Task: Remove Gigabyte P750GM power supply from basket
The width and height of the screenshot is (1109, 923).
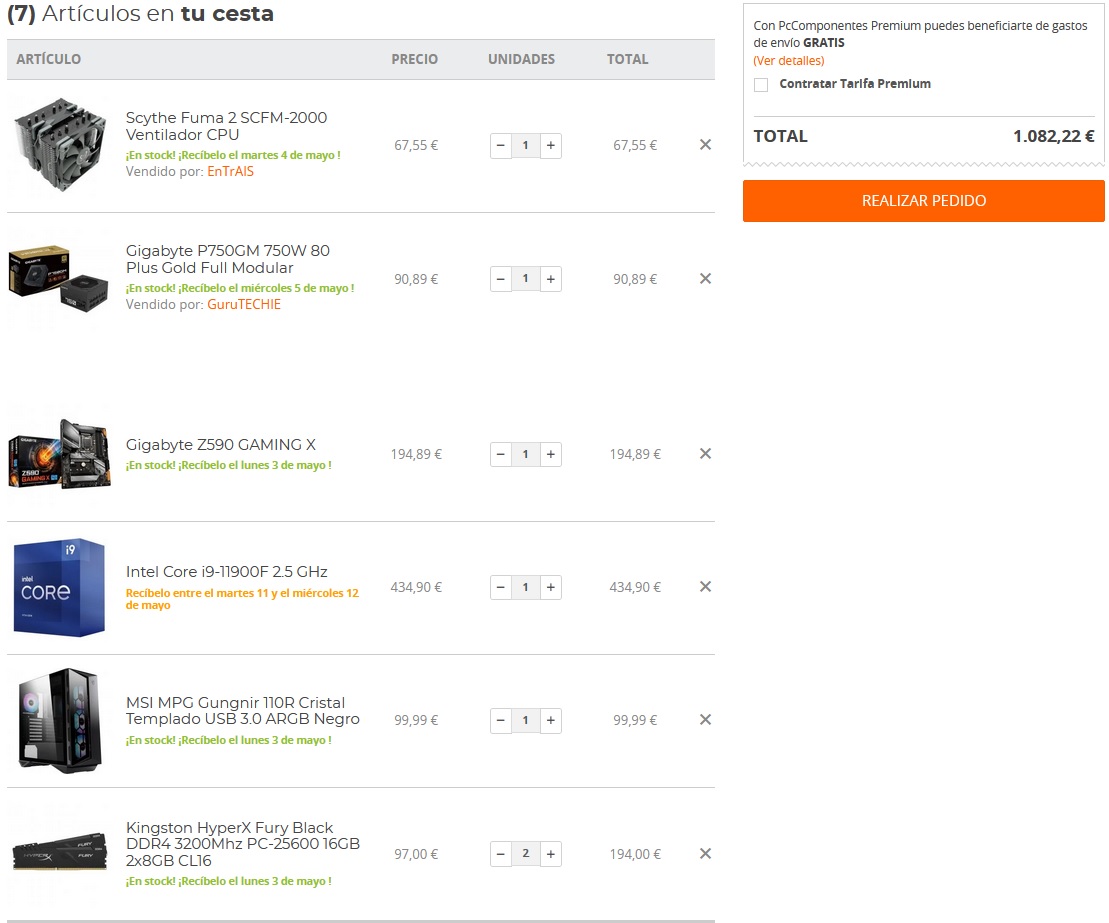Action: (x=705, y=279)
